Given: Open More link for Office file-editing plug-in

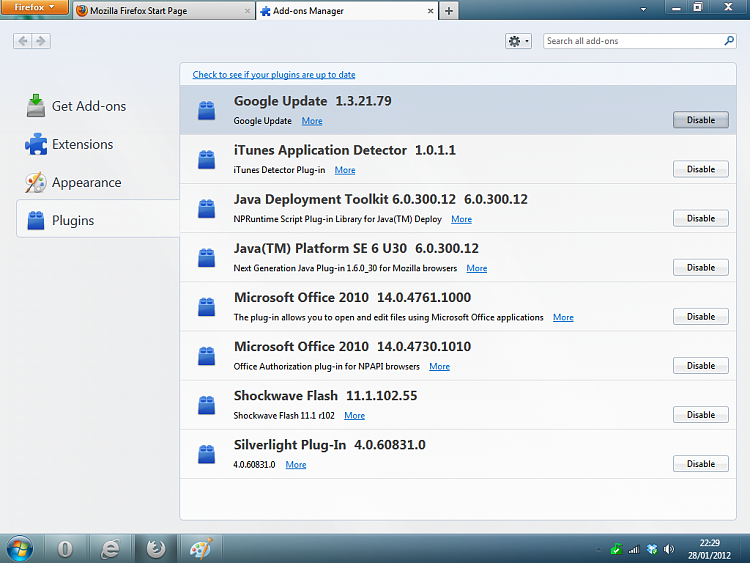Looking at the screenshot, I should (563, 318).
